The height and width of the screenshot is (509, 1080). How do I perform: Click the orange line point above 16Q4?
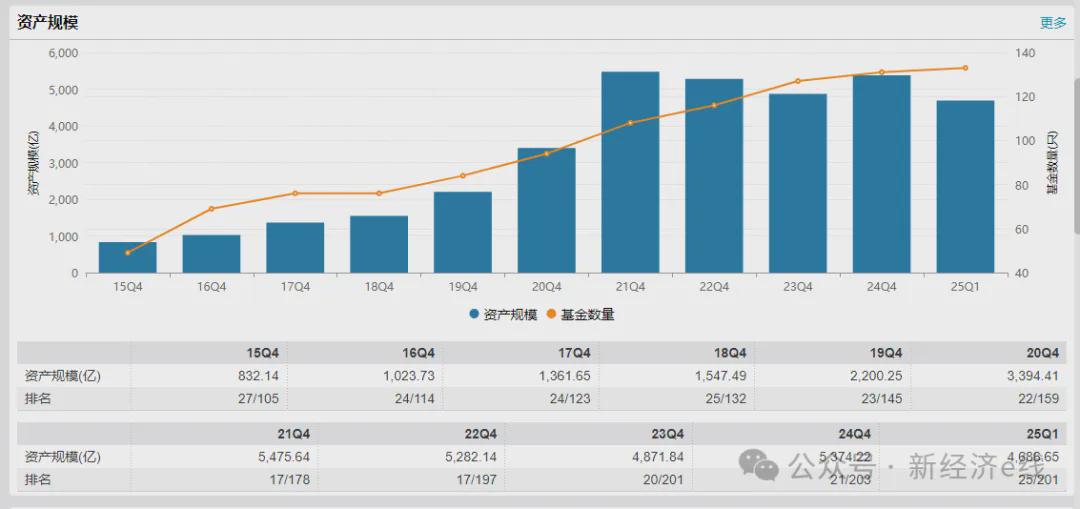(x=211, y=209)
